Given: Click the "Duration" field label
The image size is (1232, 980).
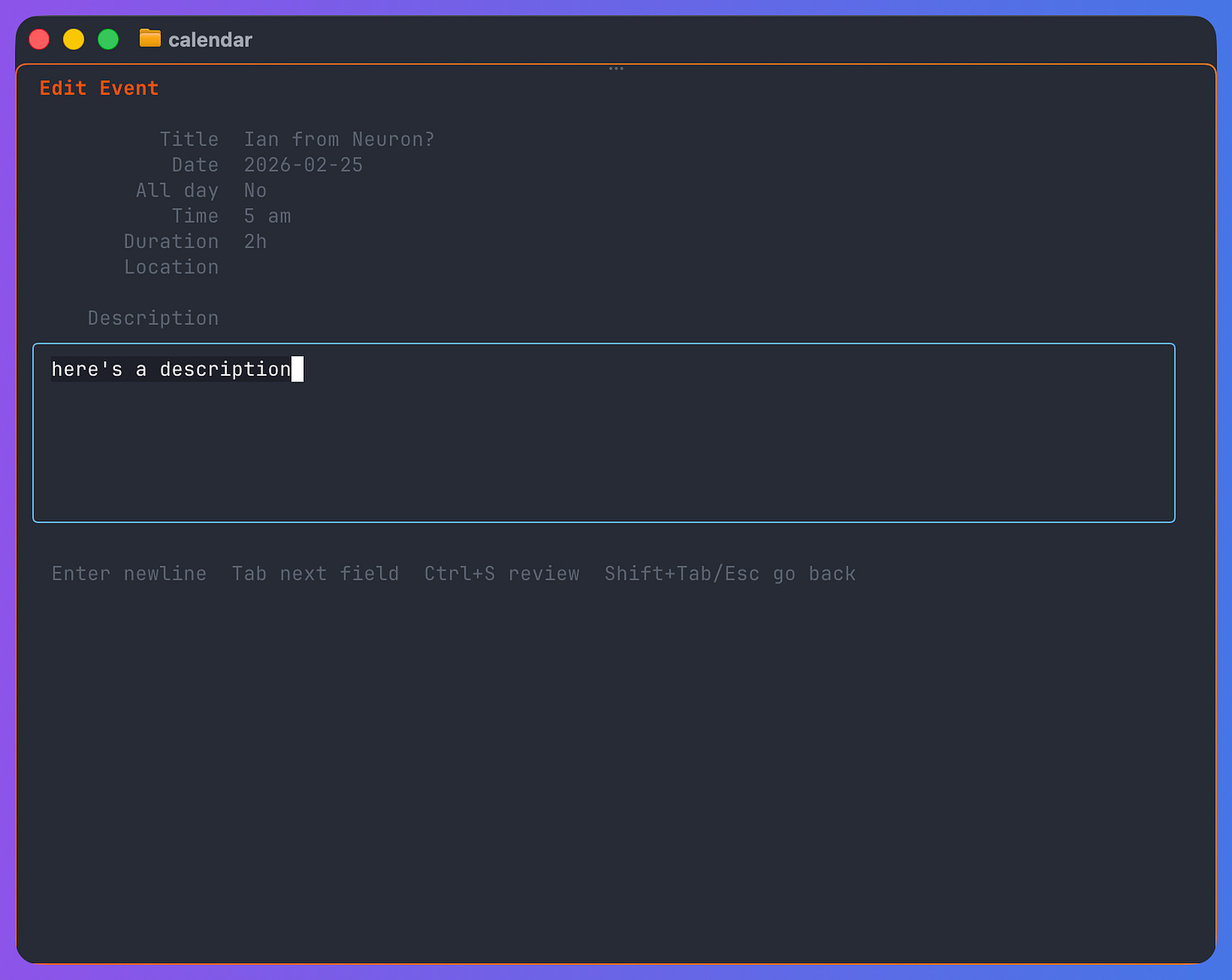Looking at the screenshot, I should click(172, 241).
